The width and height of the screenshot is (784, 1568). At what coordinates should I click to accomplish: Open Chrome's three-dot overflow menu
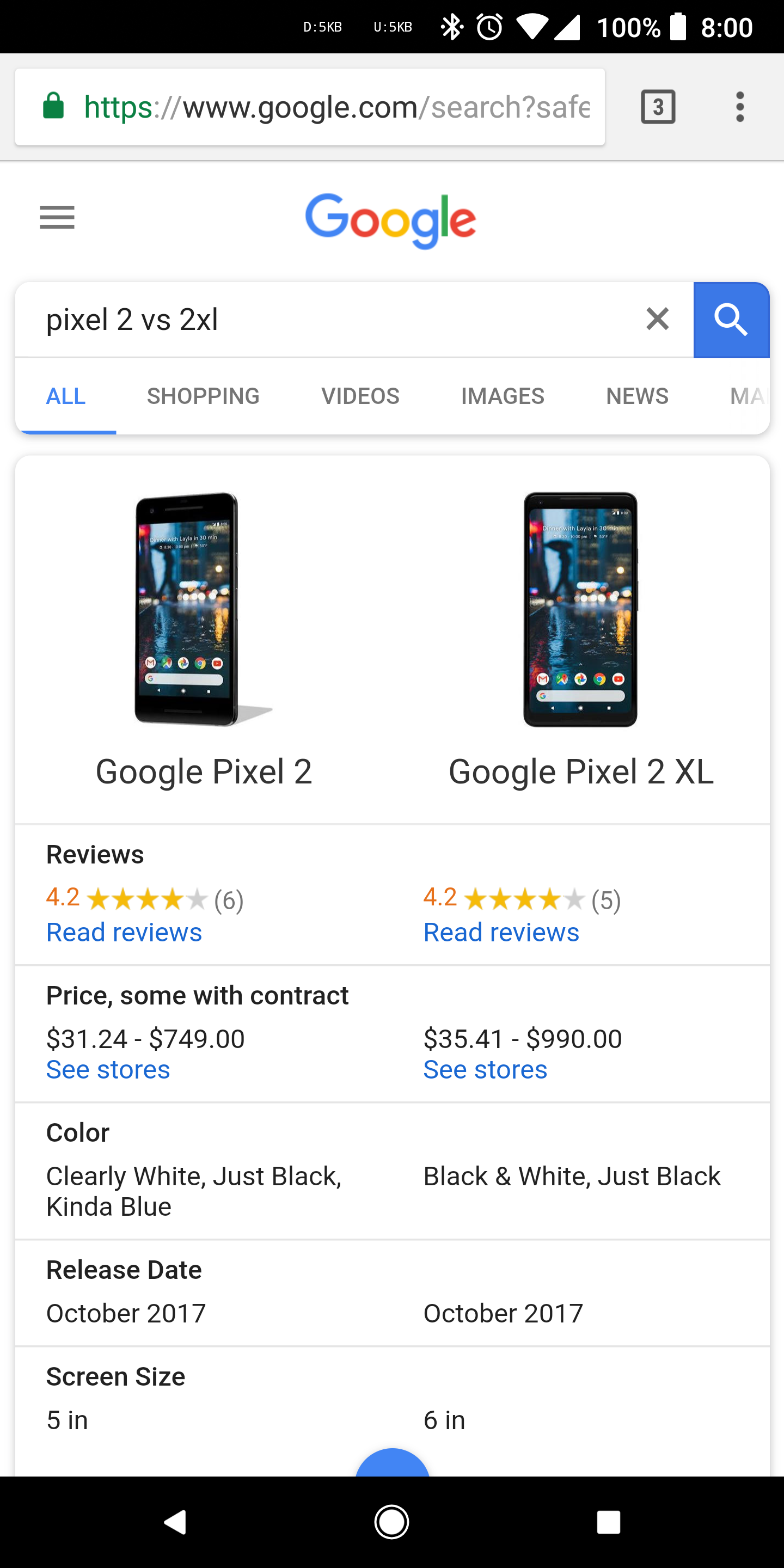click(x=739, y=107)
